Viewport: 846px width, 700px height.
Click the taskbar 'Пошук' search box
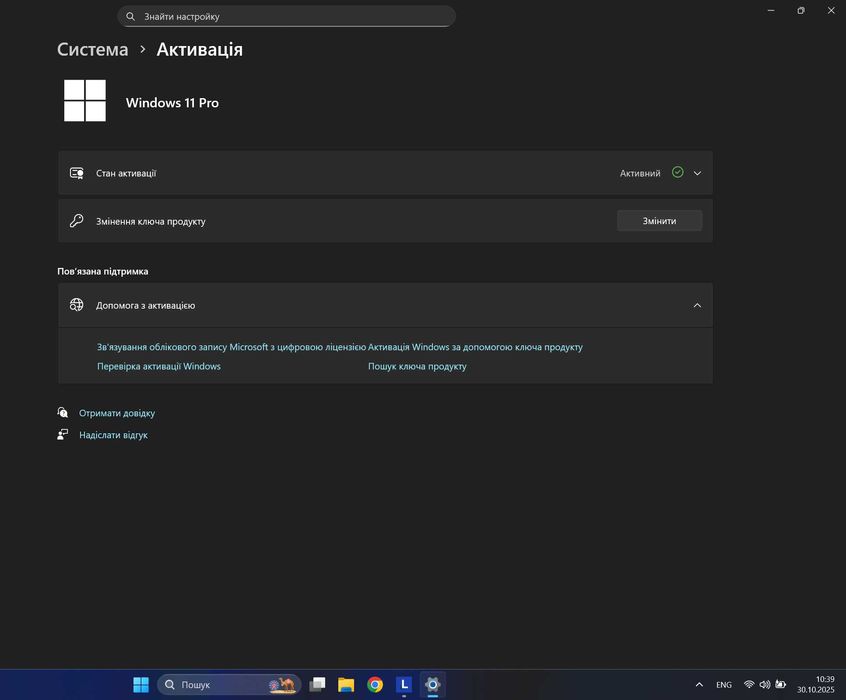(229, 684)
